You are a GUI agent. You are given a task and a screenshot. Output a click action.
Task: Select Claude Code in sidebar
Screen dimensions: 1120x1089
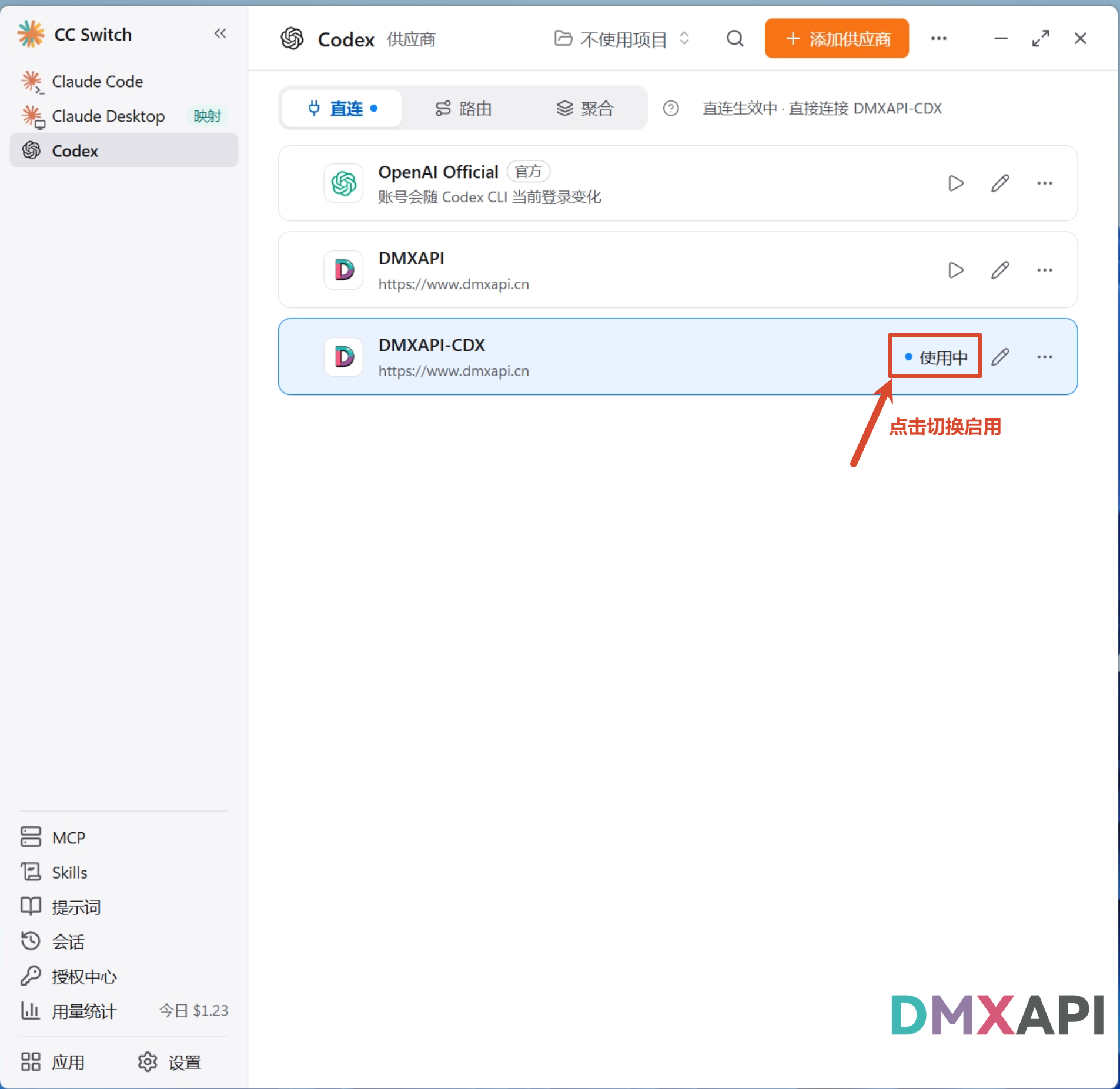[x=123, y=81]
